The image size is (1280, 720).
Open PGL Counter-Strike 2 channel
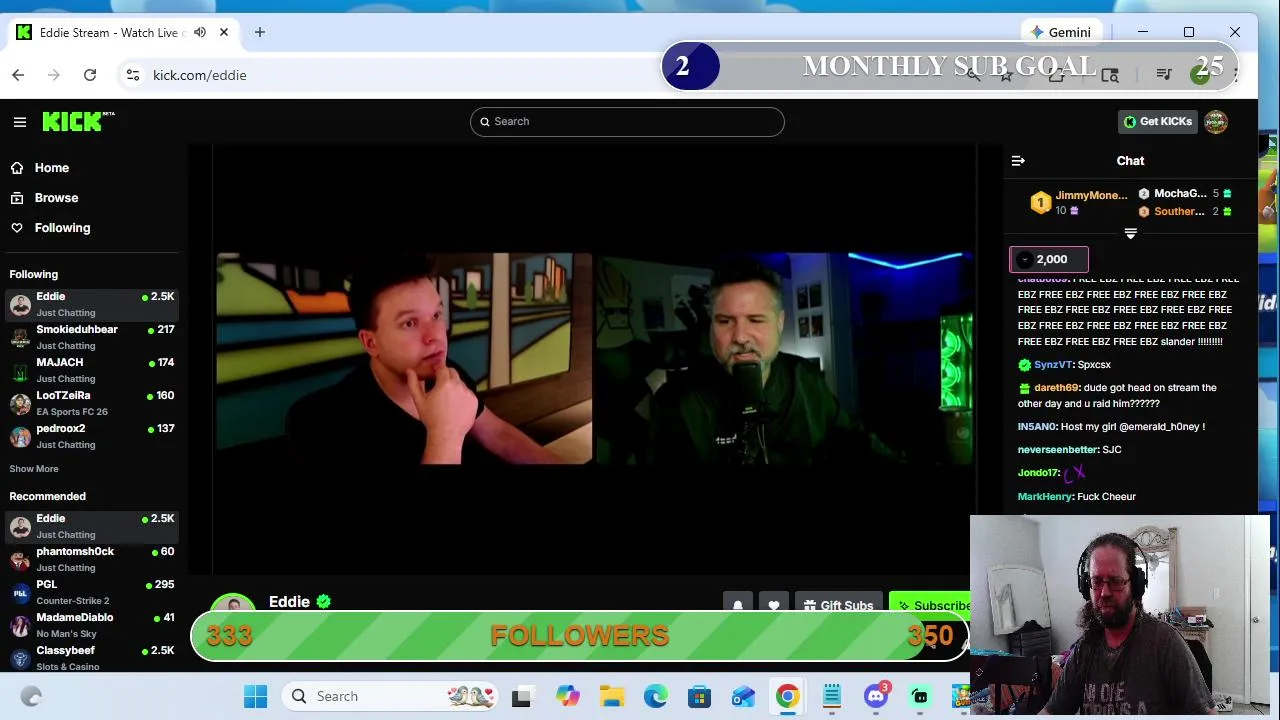pyautogui.click(x=92, y=592)
